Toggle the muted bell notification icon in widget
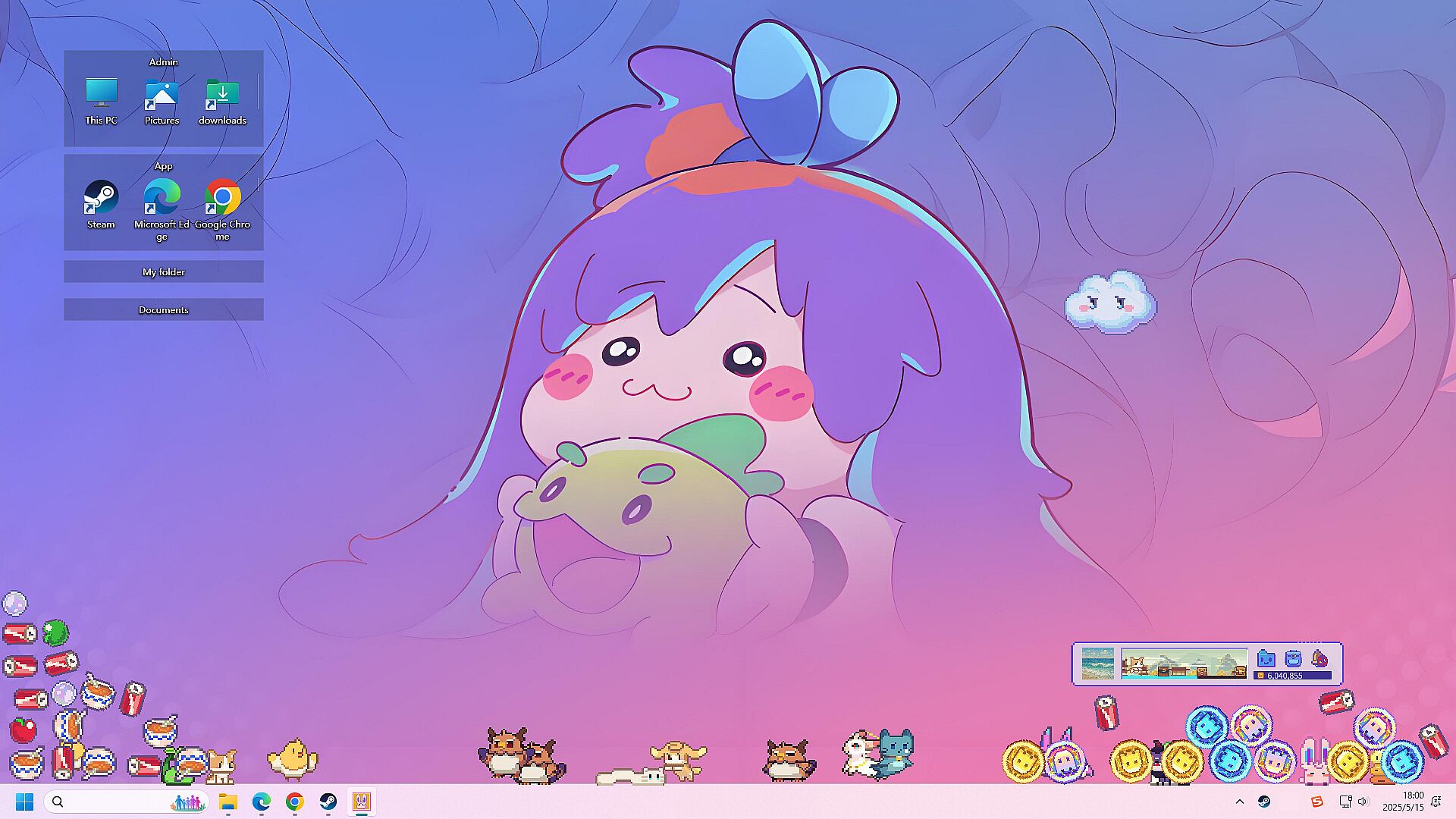The image size is (1456, 819). click(1319, 658)
